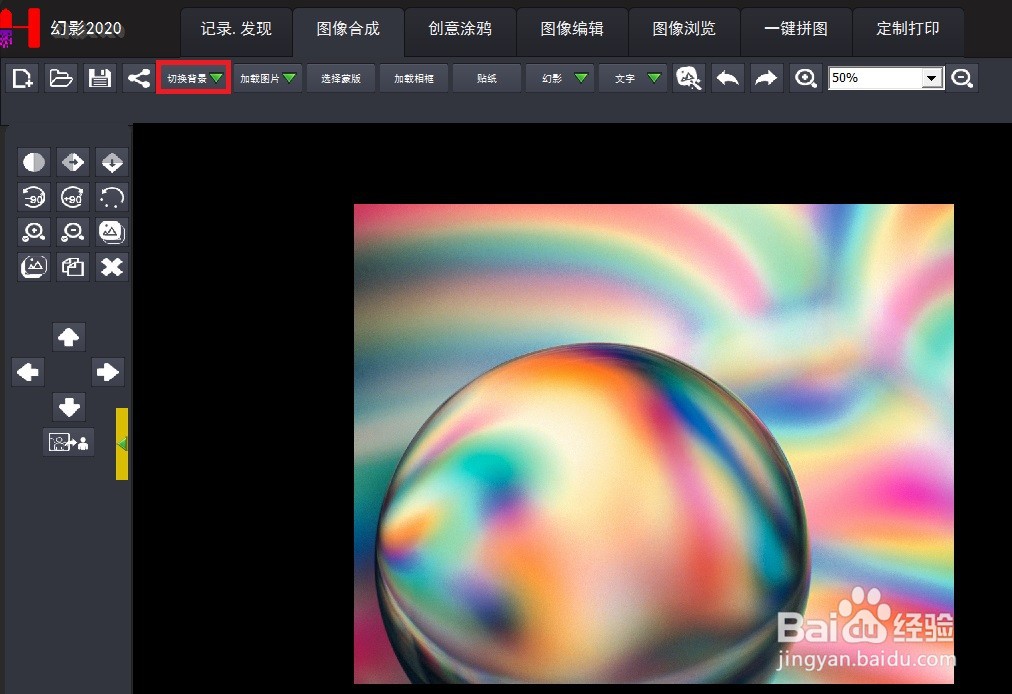Zoom out with the magnifier minus icon
The width and height of the screenshot is (1012, 694).
click(962, 79)
